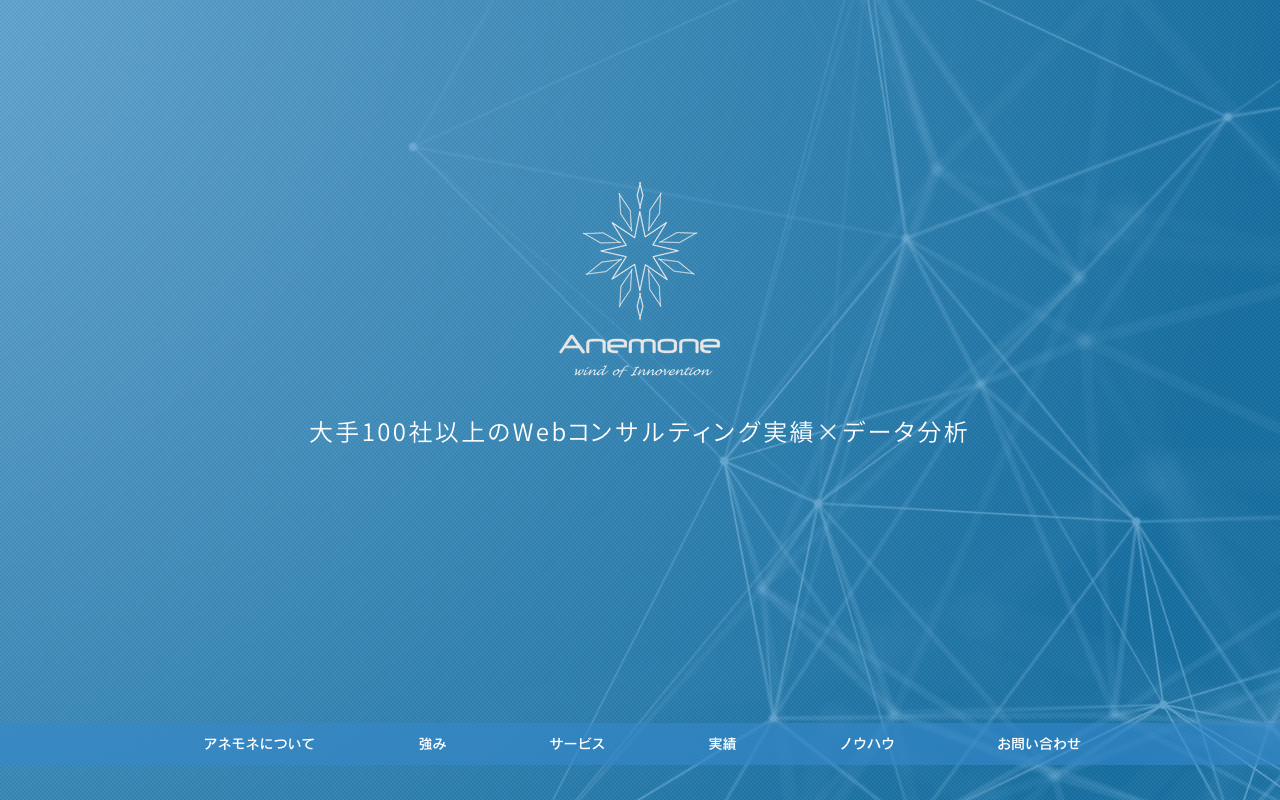Screen dimensions: 1280x800
Task: Click the Anemone flower logo icon
Action: [x=640, y=251]
